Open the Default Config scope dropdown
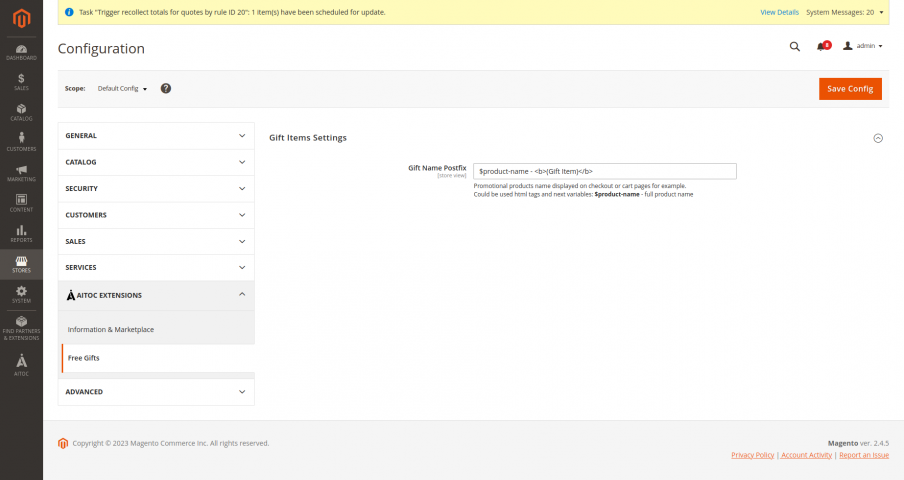 coord(122,89)
